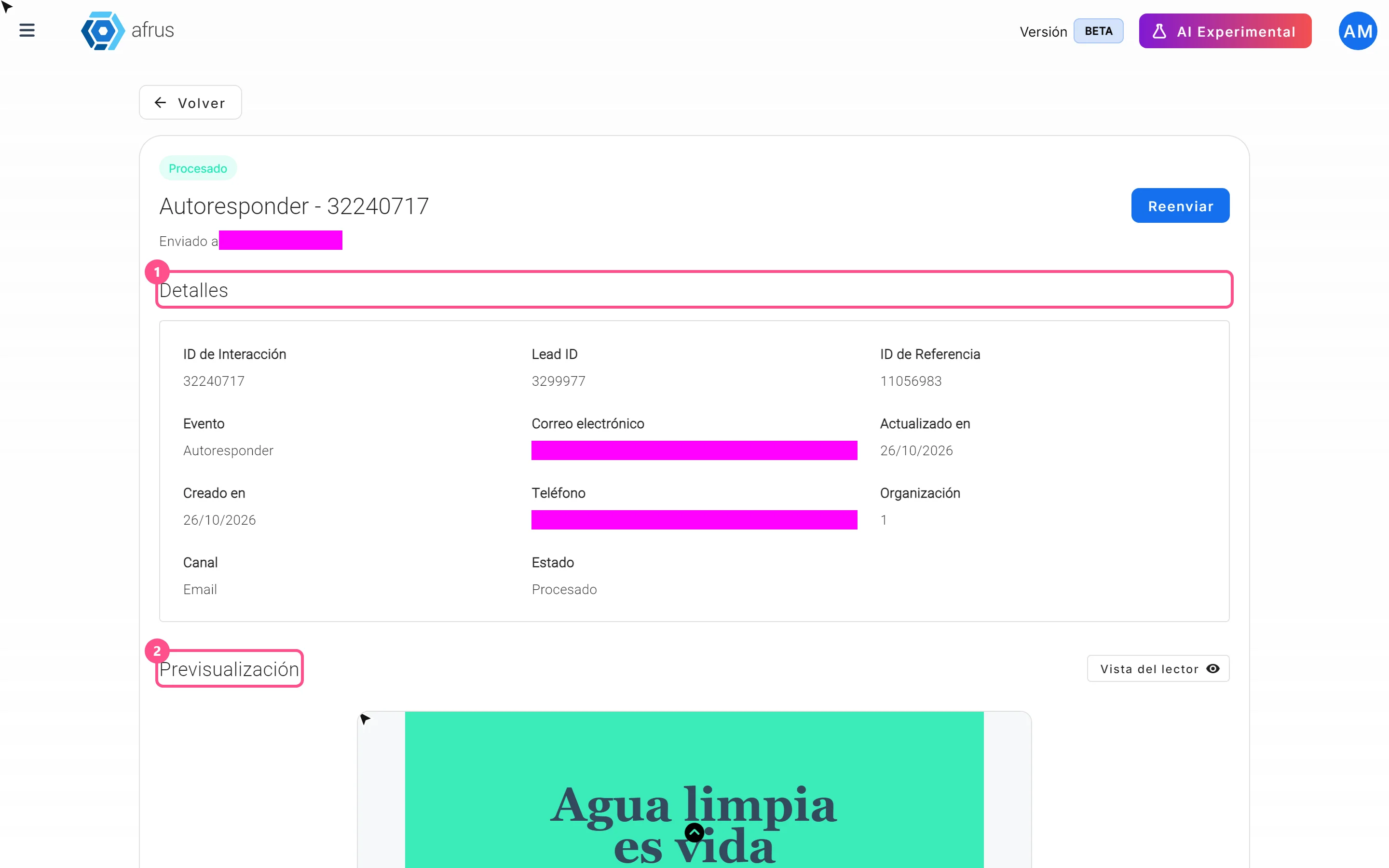Click the Reenviar button

[x=1180, y=205]
